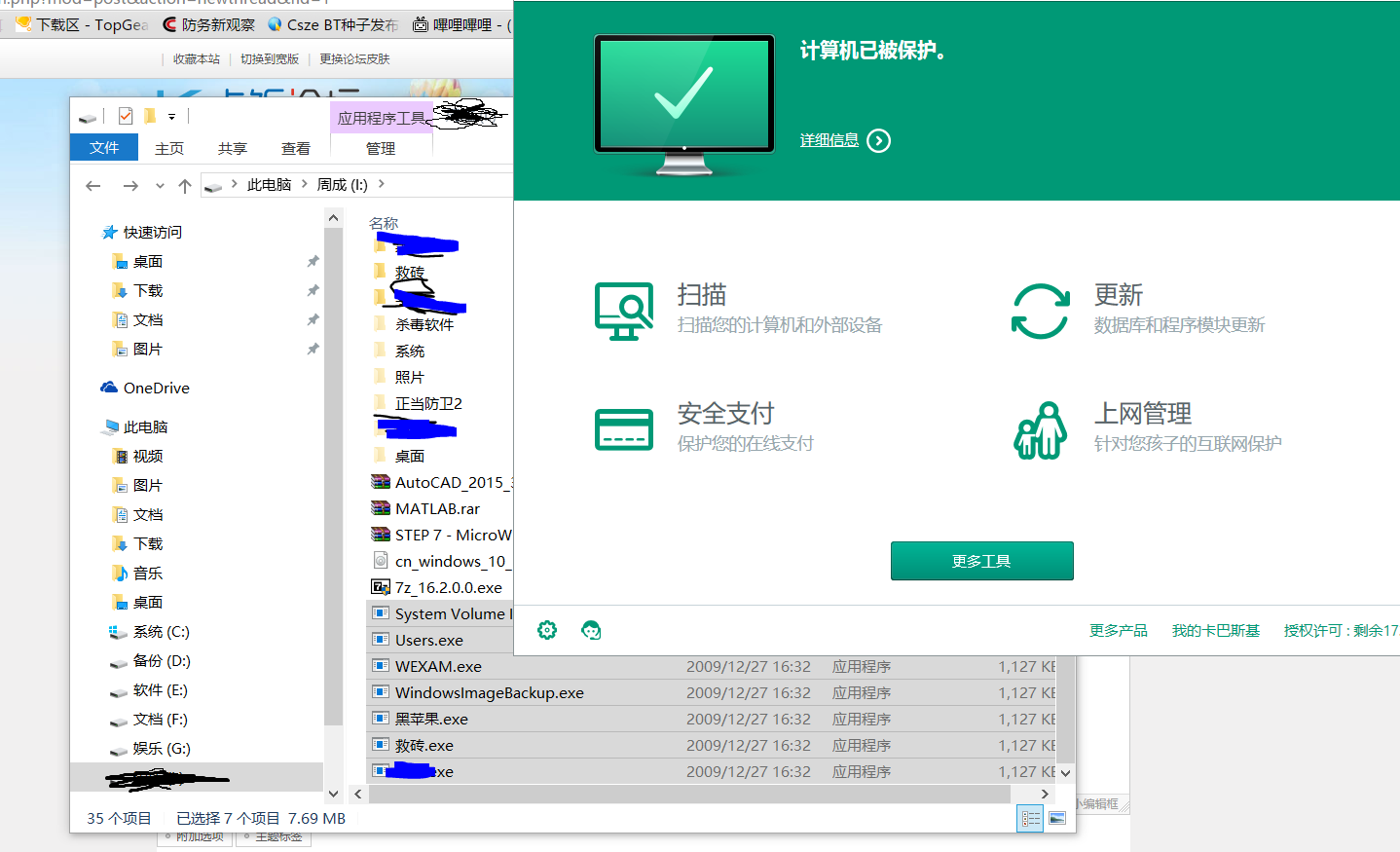Screen dimensions: 1400x852
Task: Click 收藏本站 link in browser page
Action: tap(197, 58)
